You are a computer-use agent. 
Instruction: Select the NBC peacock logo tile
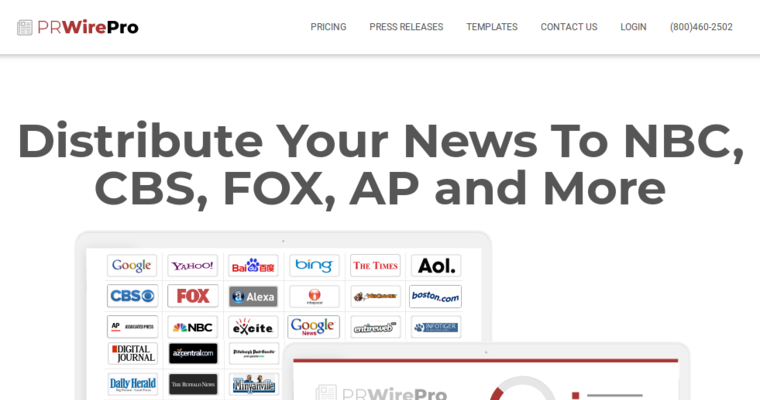193,327
